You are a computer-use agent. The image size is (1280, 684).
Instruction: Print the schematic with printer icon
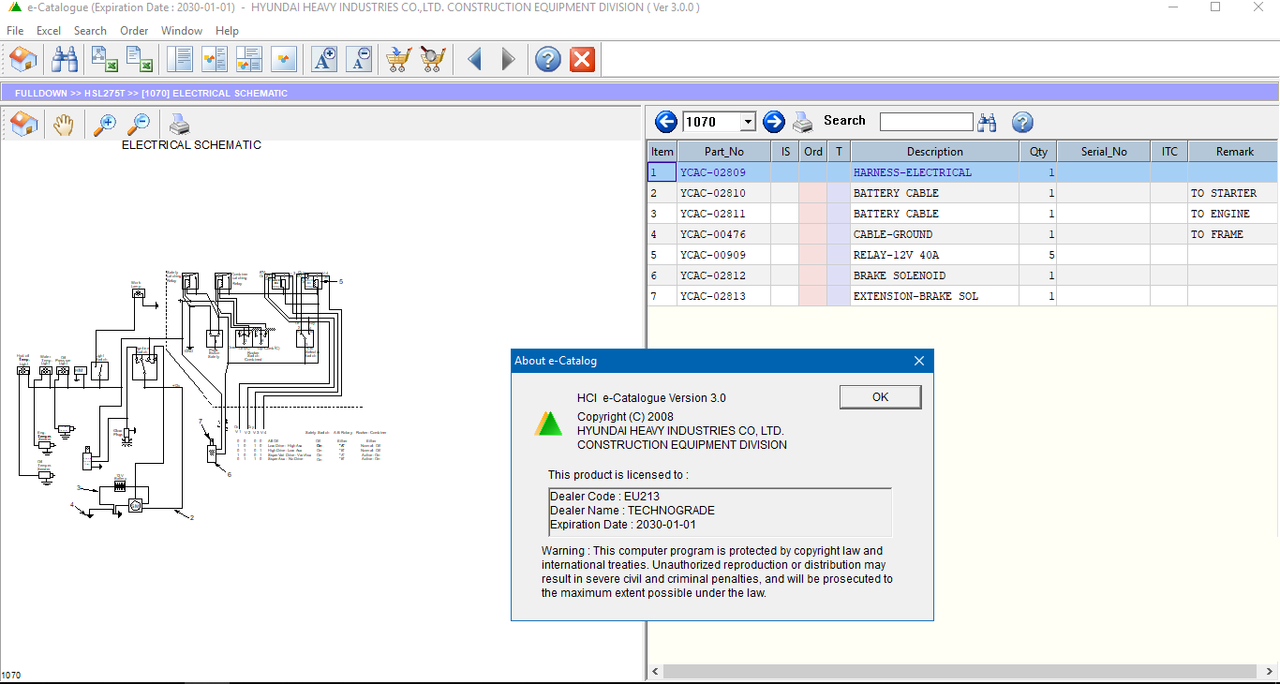point(179,125)
